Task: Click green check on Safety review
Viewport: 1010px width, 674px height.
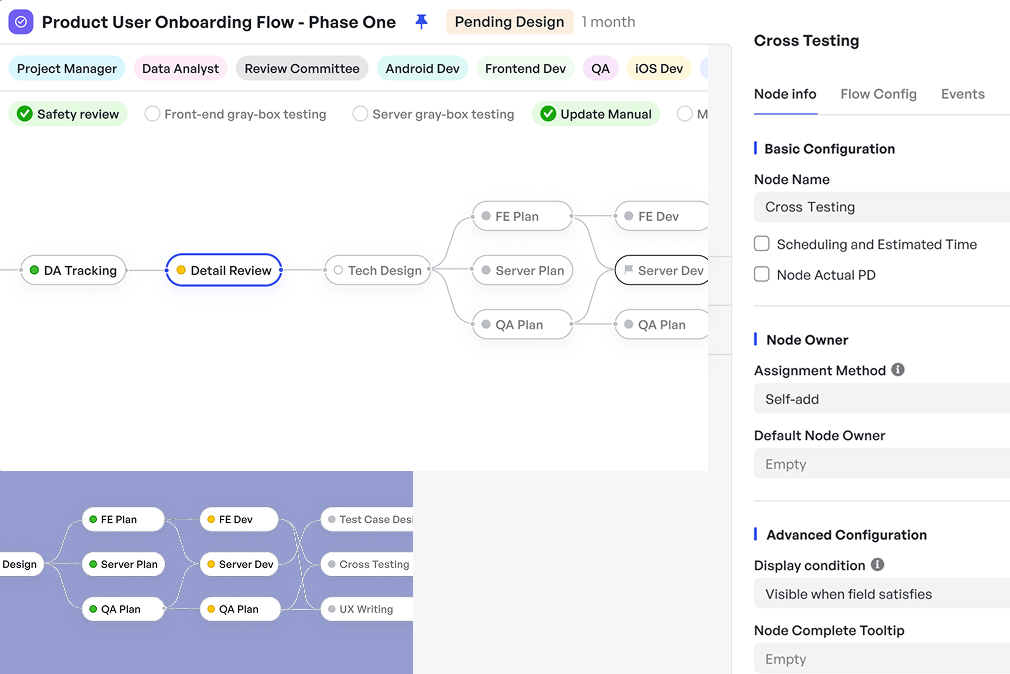Action: point(25,114)
